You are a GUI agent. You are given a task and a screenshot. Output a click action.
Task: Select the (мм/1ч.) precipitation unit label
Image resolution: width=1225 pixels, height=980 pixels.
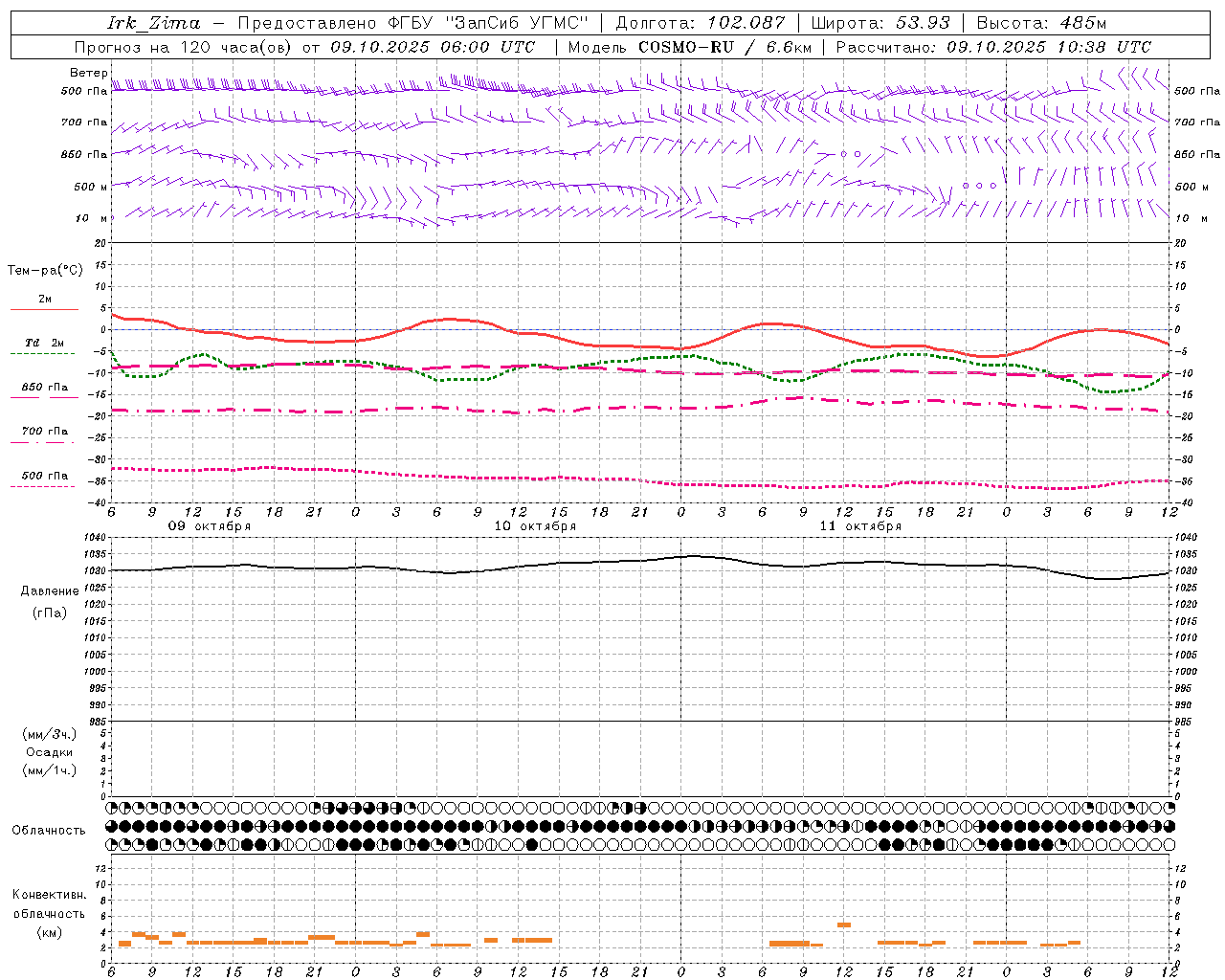click(x=50, y=770)
